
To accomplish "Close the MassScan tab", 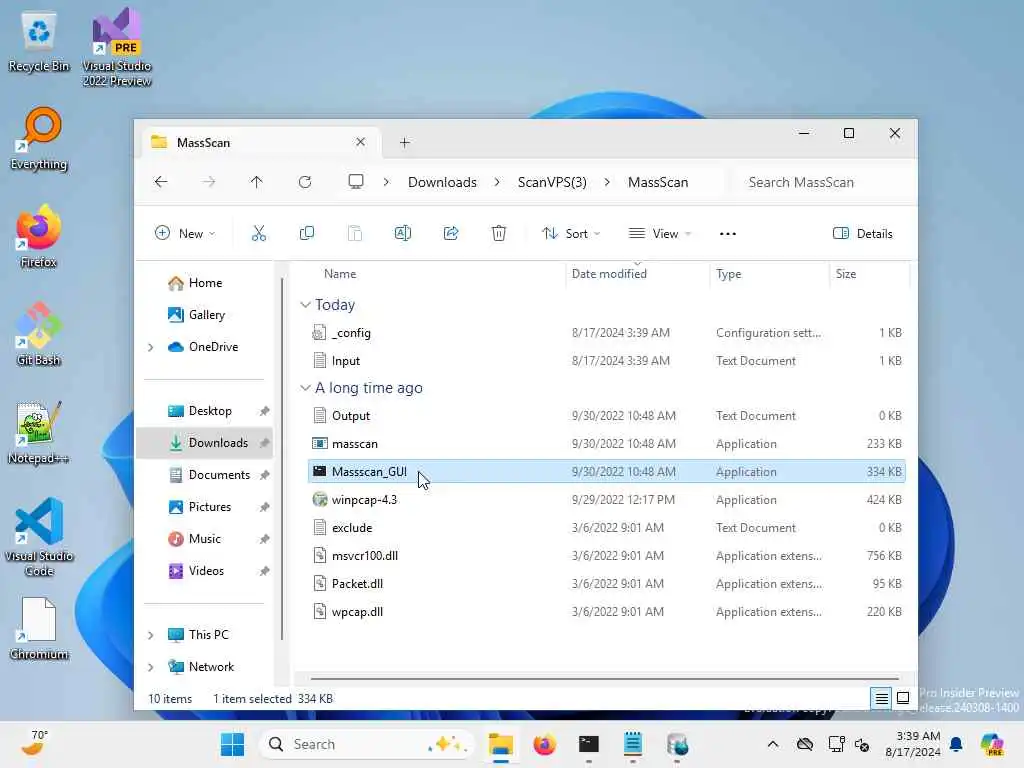I will pos(360,142).
